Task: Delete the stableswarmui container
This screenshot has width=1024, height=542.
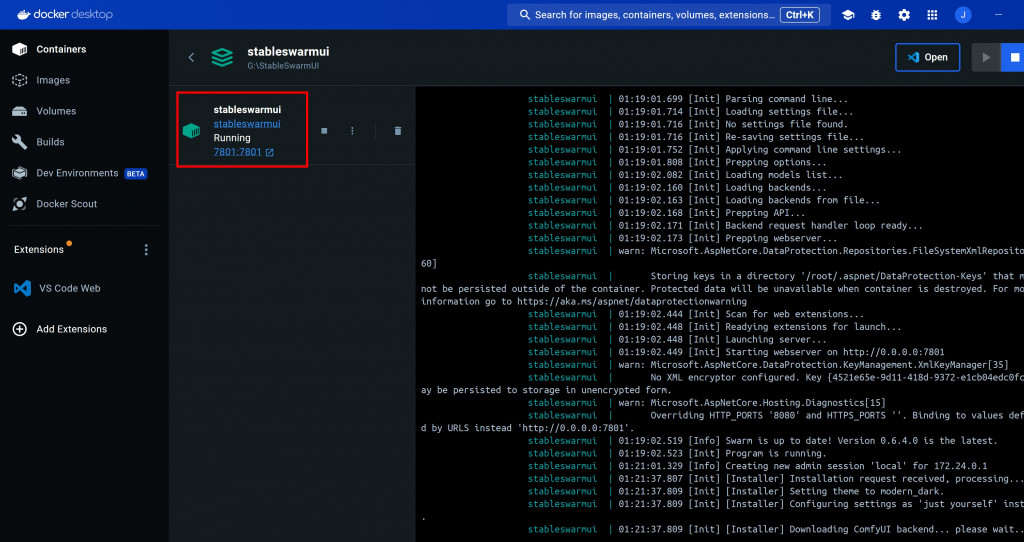Action: 398,131
